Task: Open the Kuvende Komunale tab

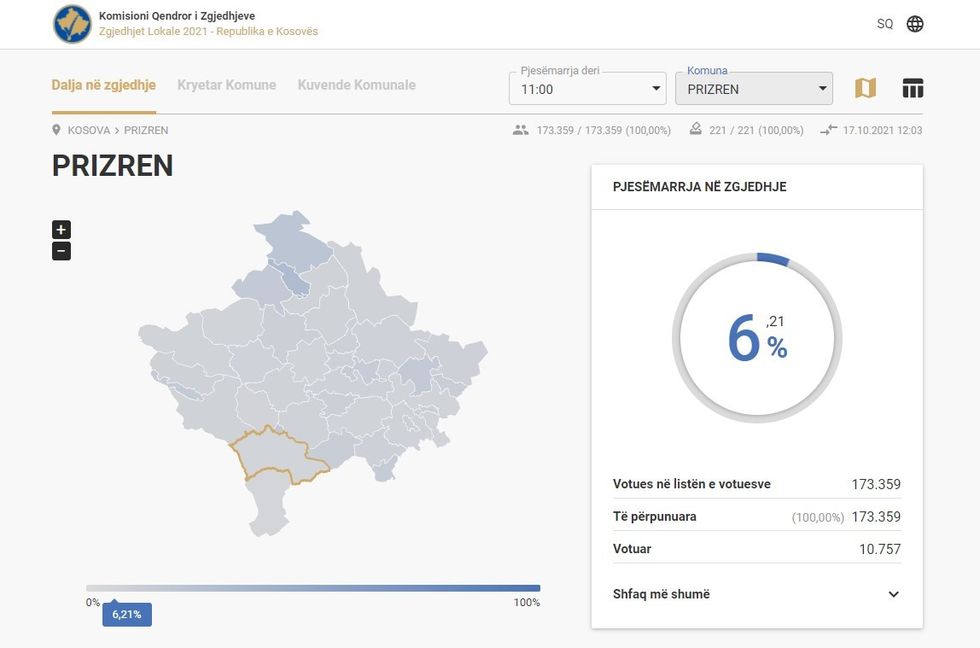Action: click(356, 85)
